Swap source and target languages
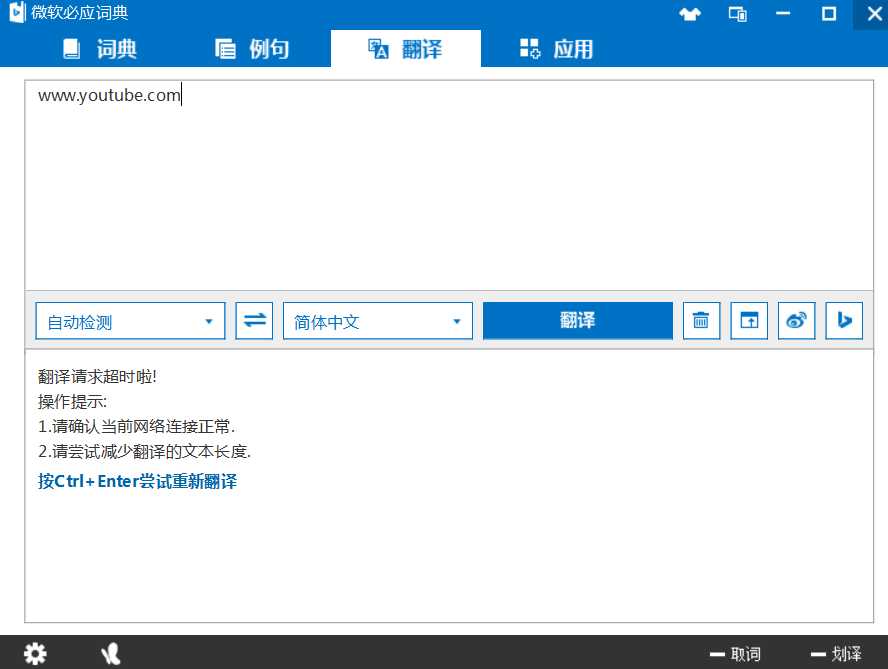This screenshot has height=669, width=888. click(254, 321)
